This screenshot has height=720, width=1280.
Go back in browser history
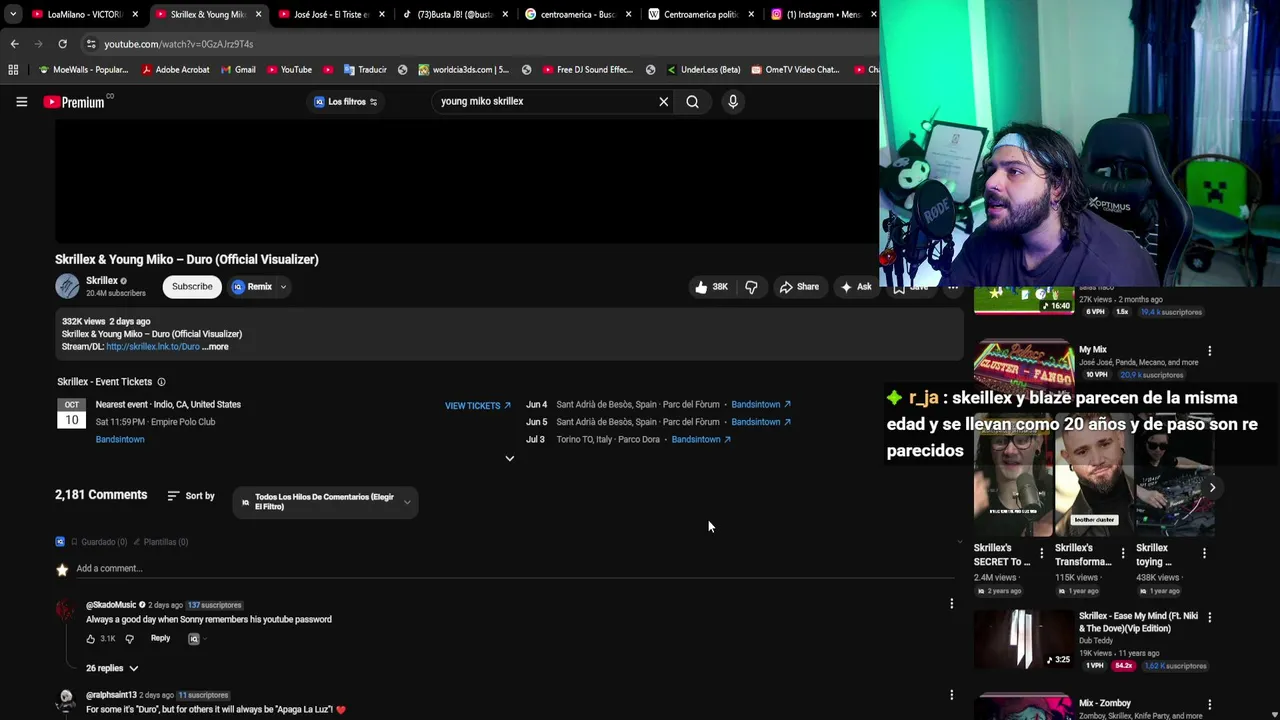(x=14, y=44)
